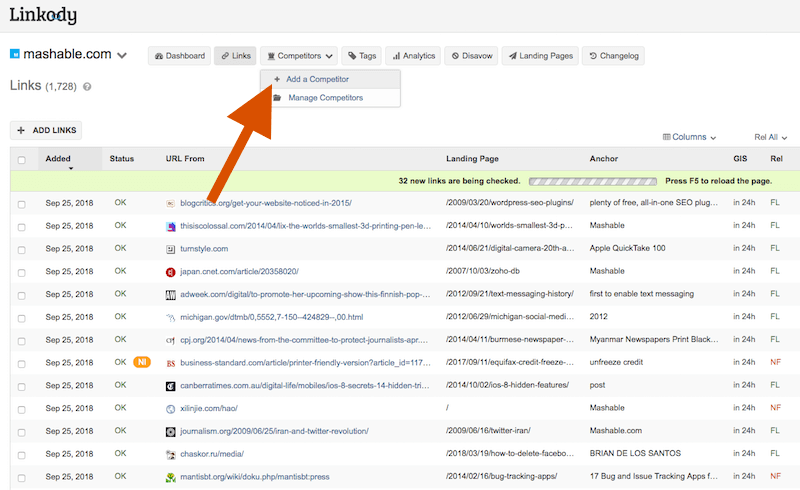Click NF rel value in xilinjie.com row

coord(776,408)
